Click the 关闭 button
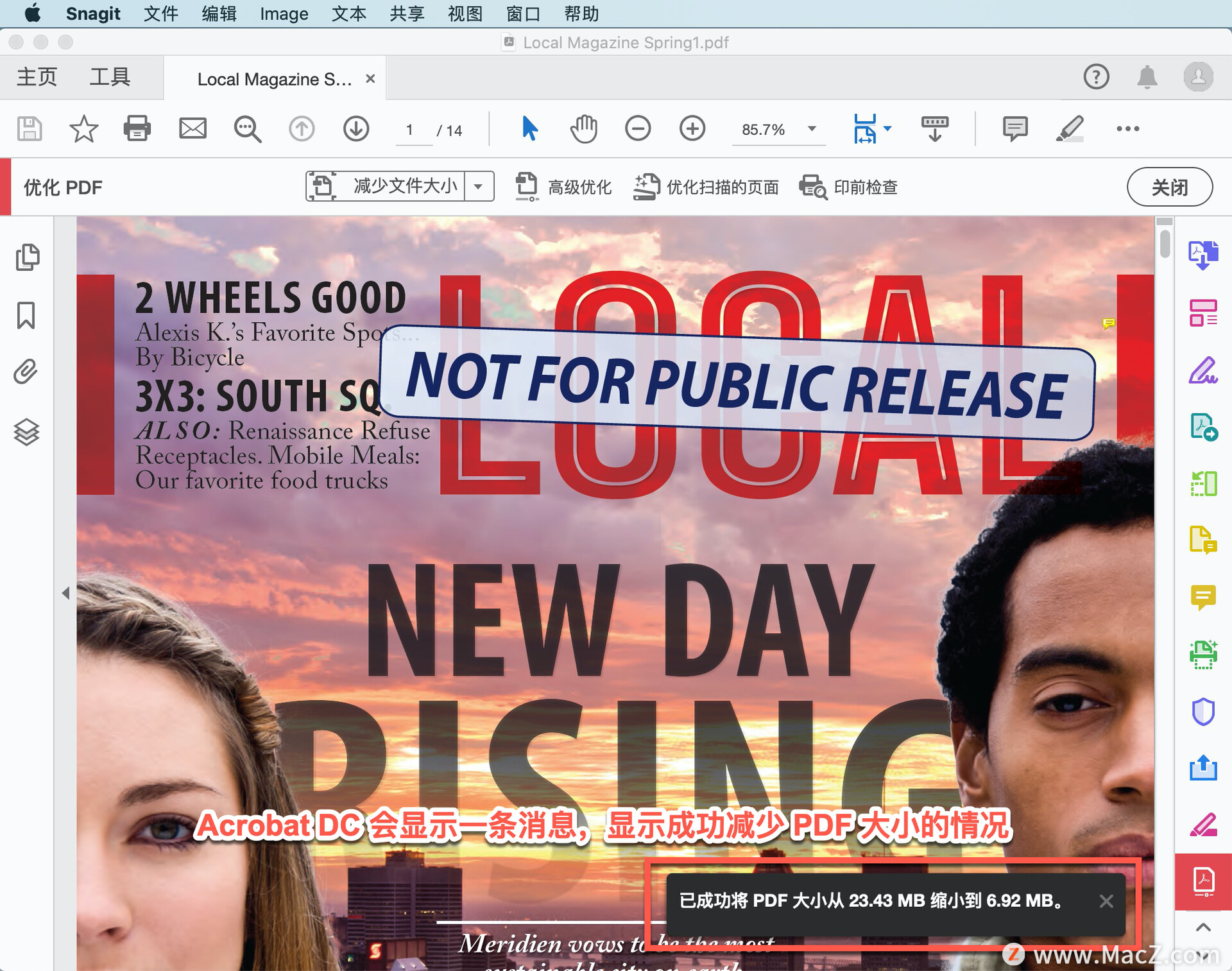This screenshot has width=1232, height=971. 1169,187
